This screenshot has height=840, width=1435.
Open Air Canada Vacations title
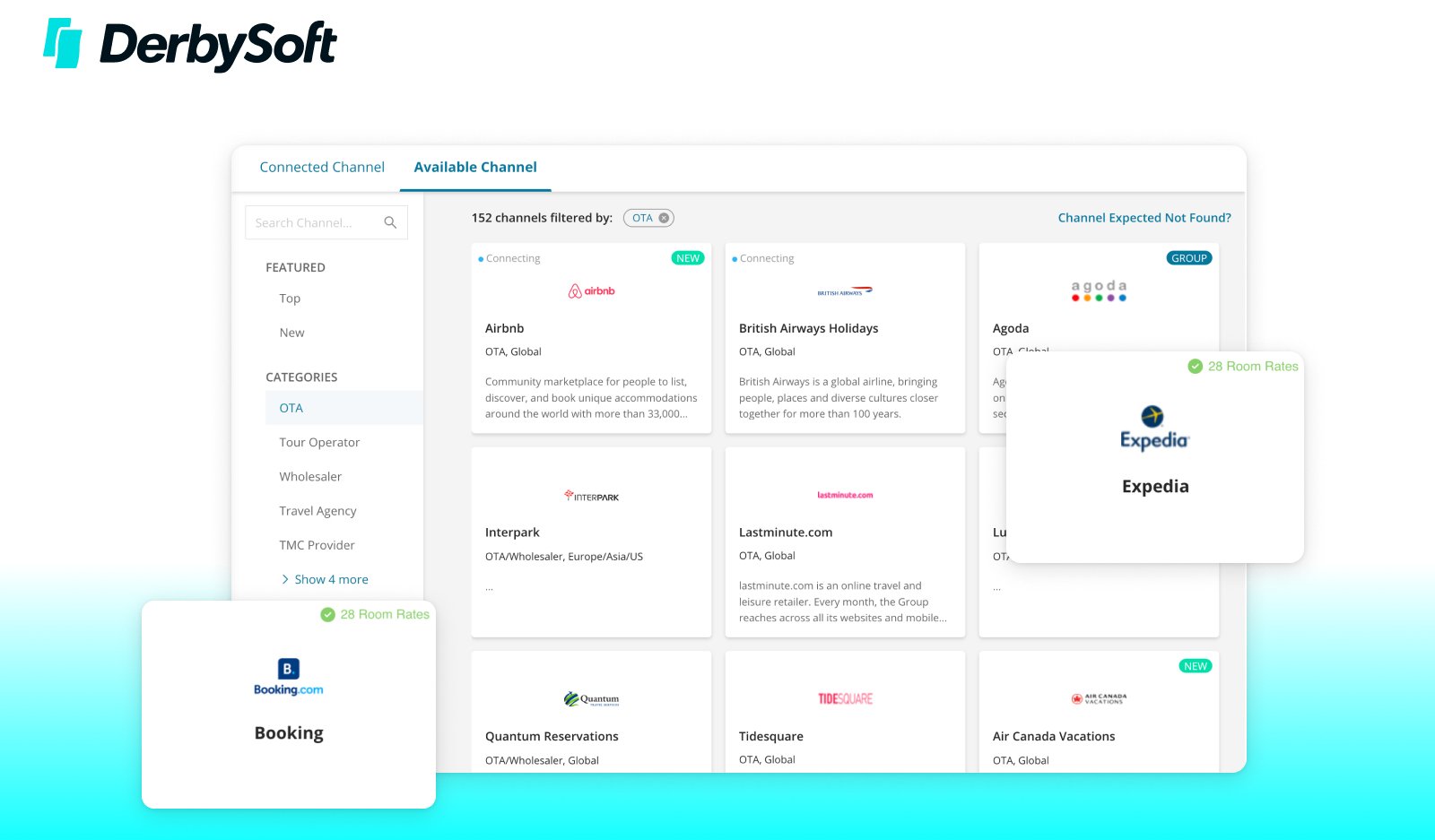1054,736
